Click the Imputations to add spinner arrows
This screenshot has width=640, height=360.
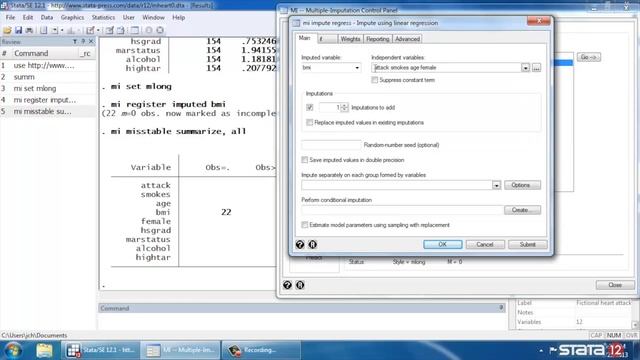click(x=344, y=107)
